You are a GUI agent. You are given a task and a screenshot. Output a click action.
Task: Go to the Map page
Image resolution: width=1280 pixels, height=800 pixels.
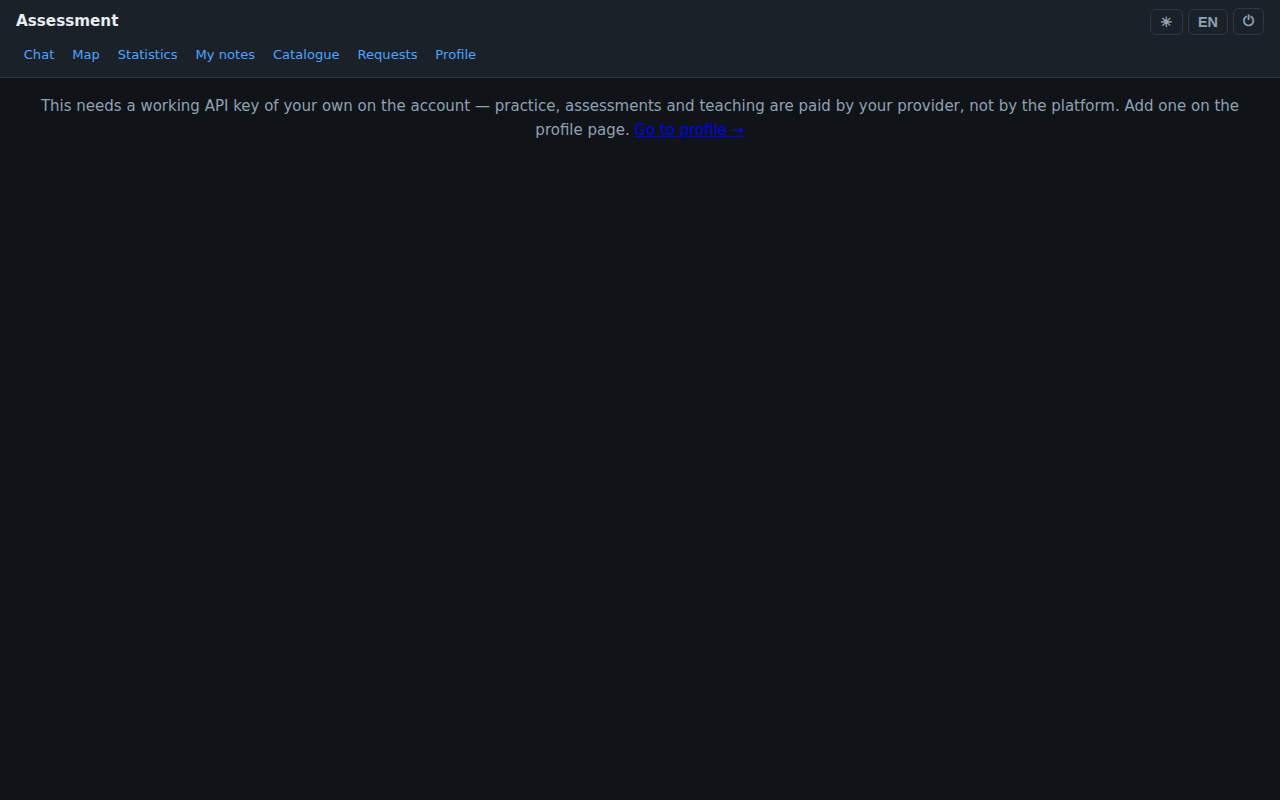86,55
